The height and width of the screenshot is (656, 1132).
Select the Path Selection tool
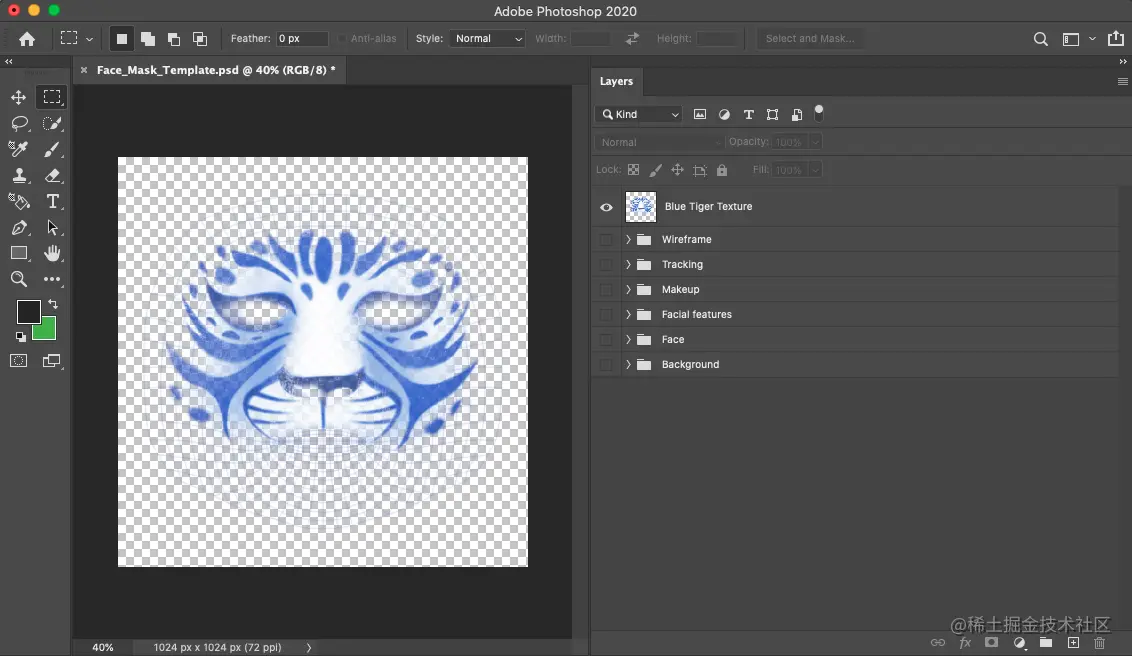(x=52, y=227)
